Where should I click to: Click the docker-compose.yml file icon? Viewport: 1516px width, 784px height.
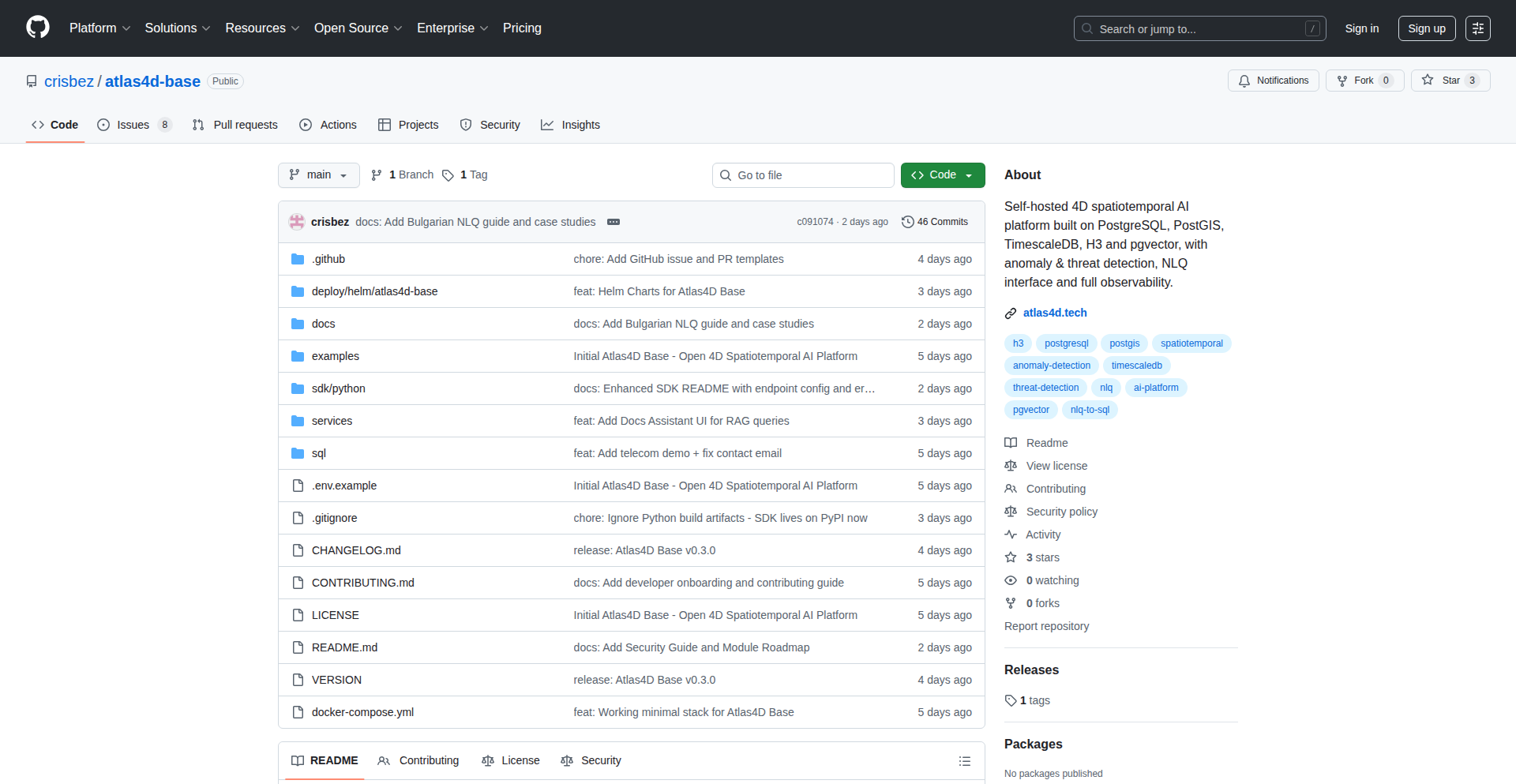point(298,712)
